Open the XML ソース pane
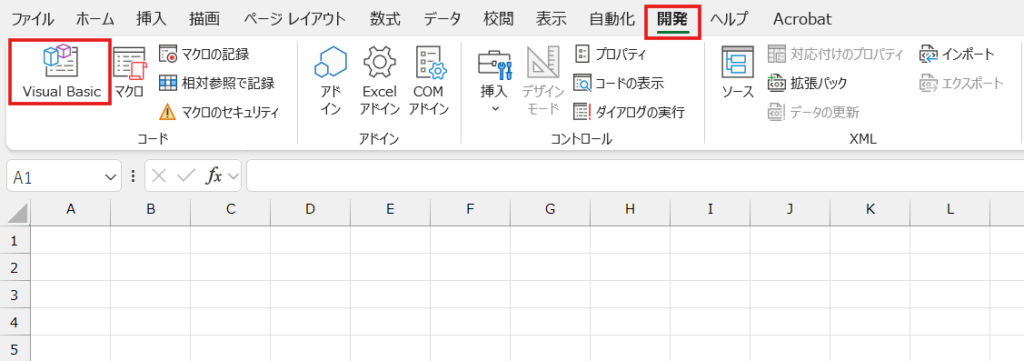 click(737, 72)
